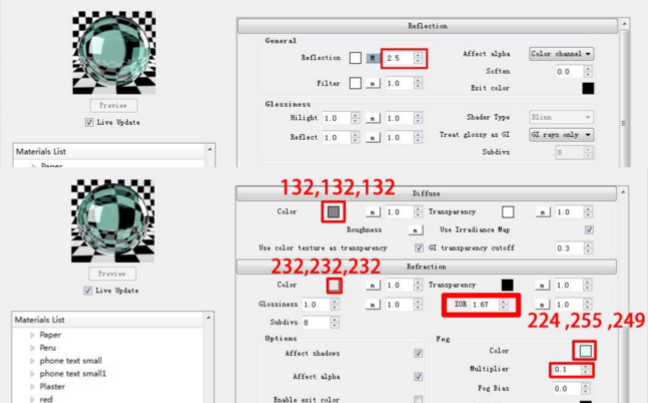Click the Refraction Glossiness 1.0 value field
This screenshot has height=403, width=648.
316,305
